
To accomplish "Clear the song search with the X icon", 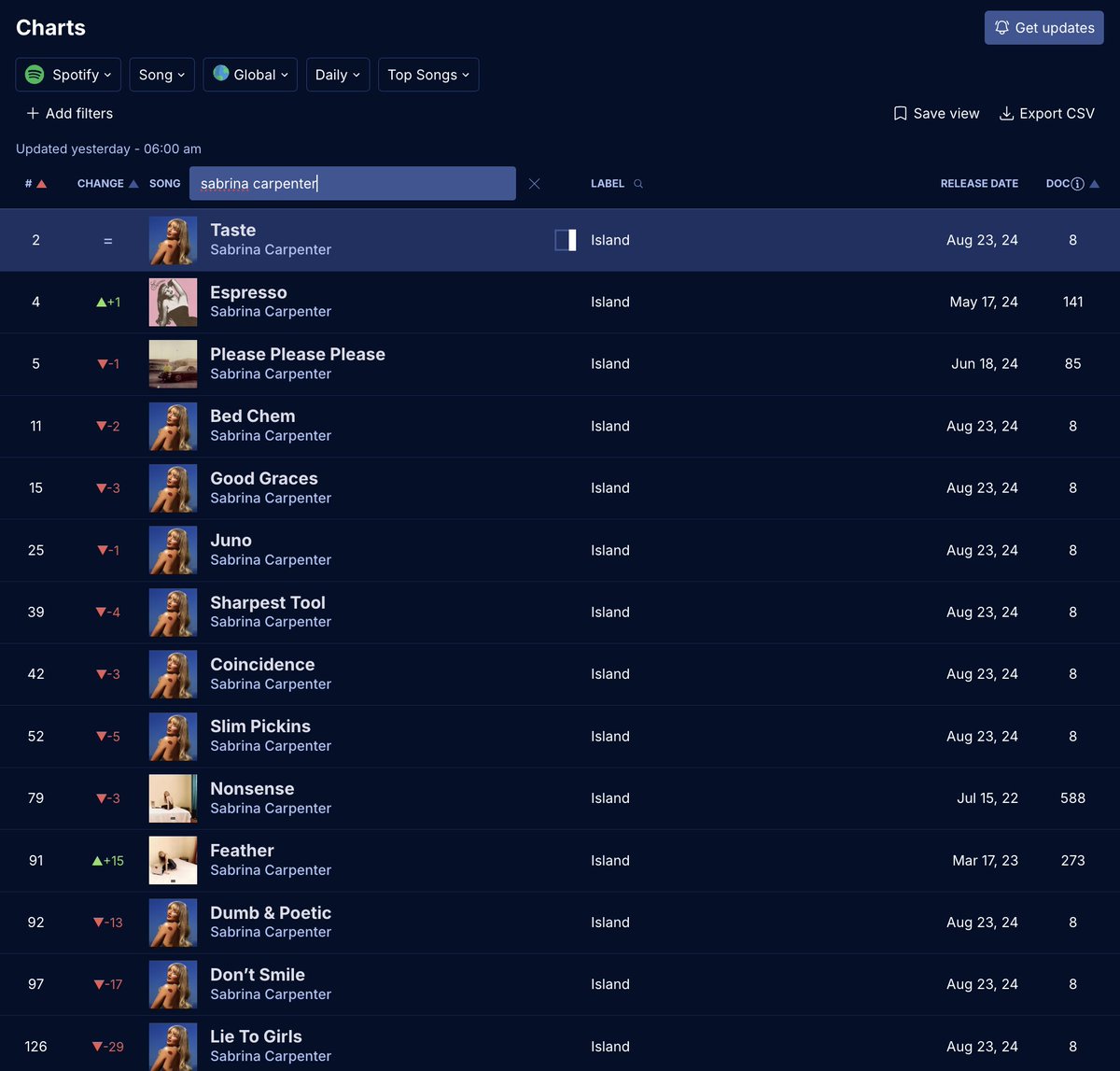I will pyautogui.click(x=534, y=184).
